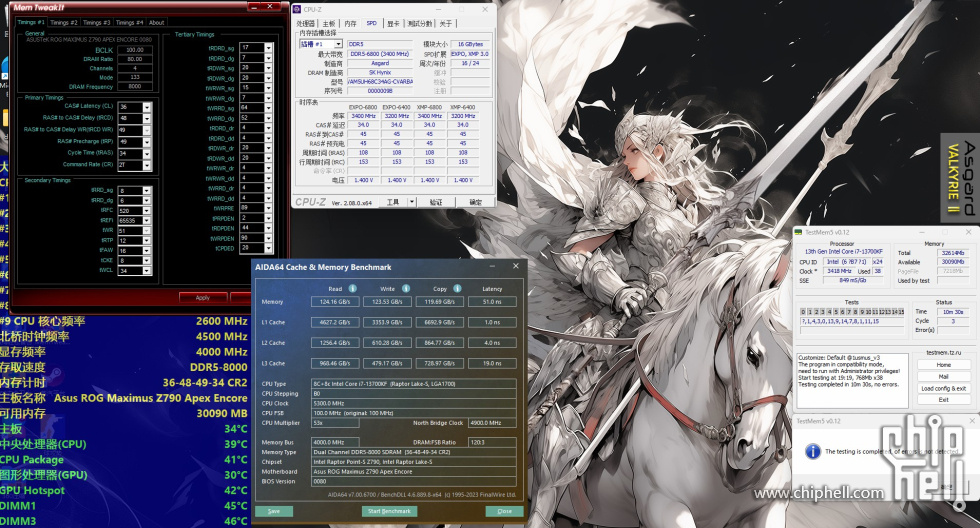Select the 内存 tab in CPU-Z

point(351,24)
